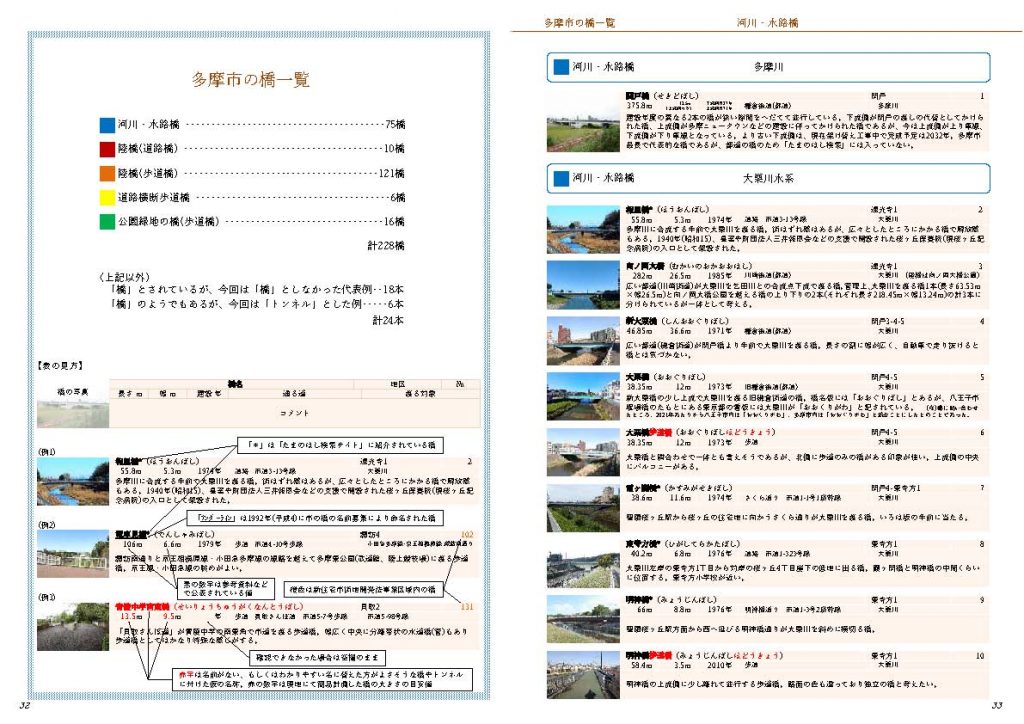Click the 【表の見方】 heading
The width and height of the screenshot is (1024, 724).
[x=61, y=366]
